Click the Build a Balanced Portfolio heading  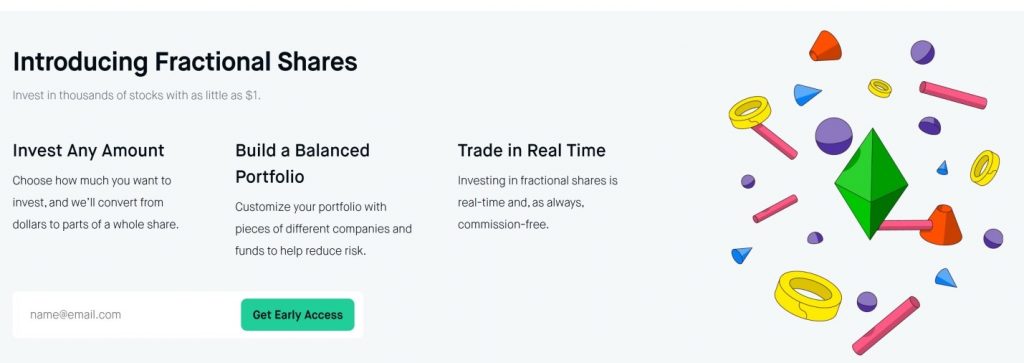(x=302, y=164)
